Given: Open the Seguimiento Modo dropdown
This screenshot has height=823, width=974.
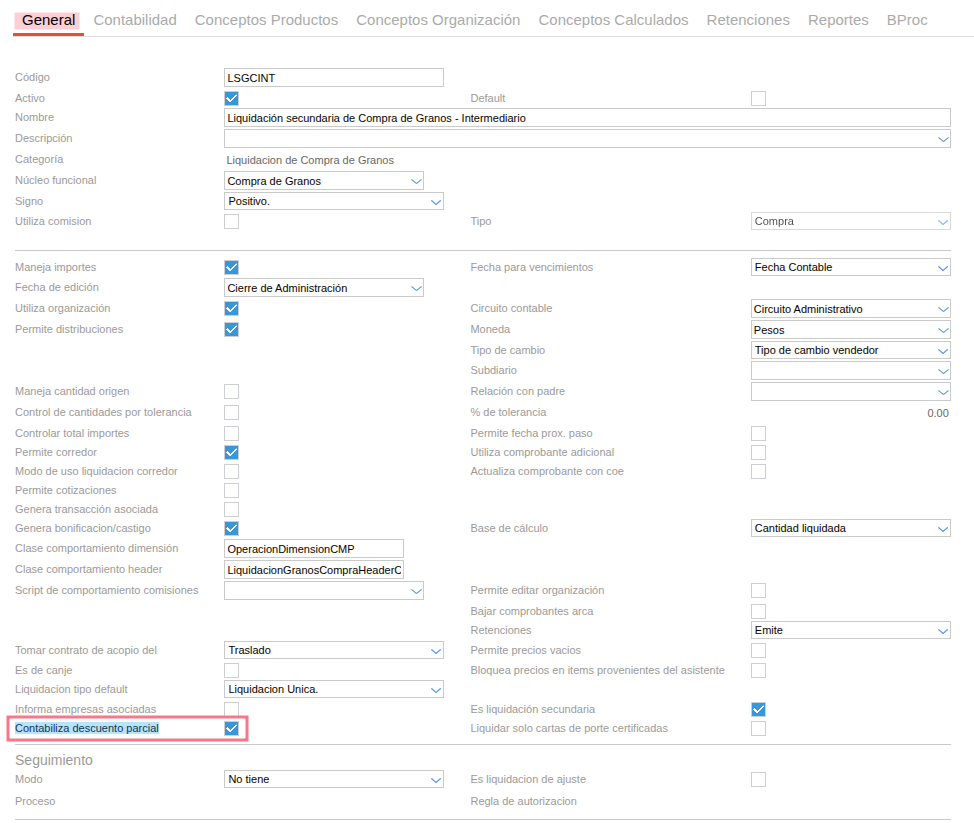Looking at the screenshot, I should (435, 780).
